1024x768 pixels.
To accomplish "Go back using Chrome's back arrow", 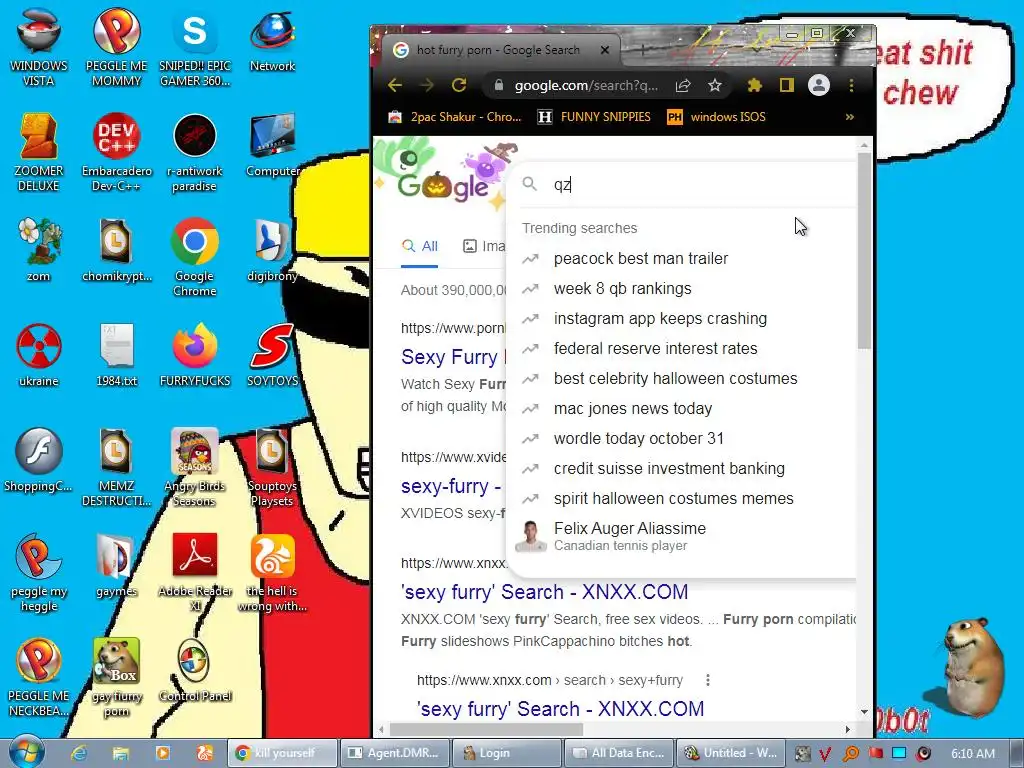I will (x=395, y=85).
